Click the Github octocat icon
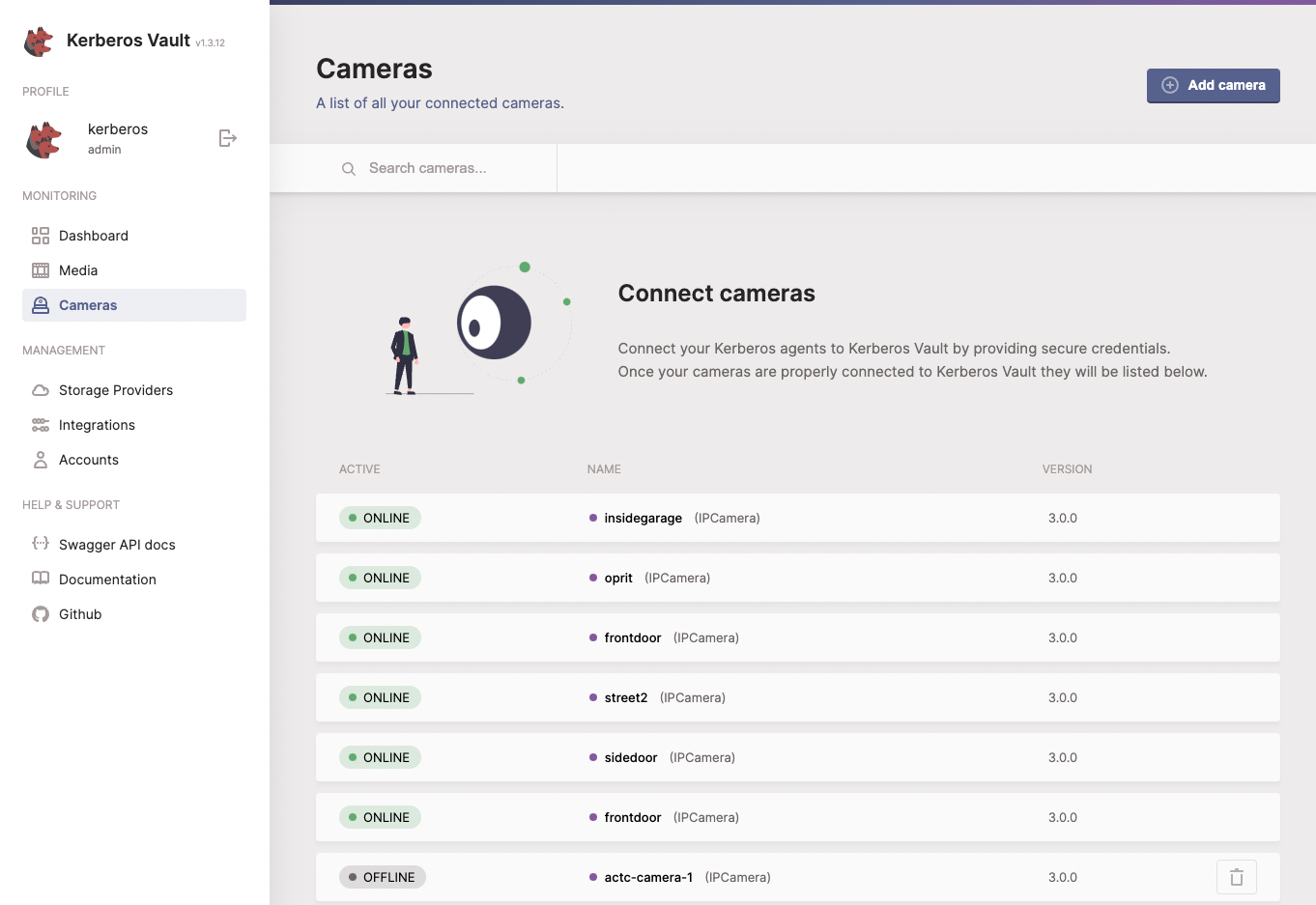Screen dimensions: 1316x905 40,613
